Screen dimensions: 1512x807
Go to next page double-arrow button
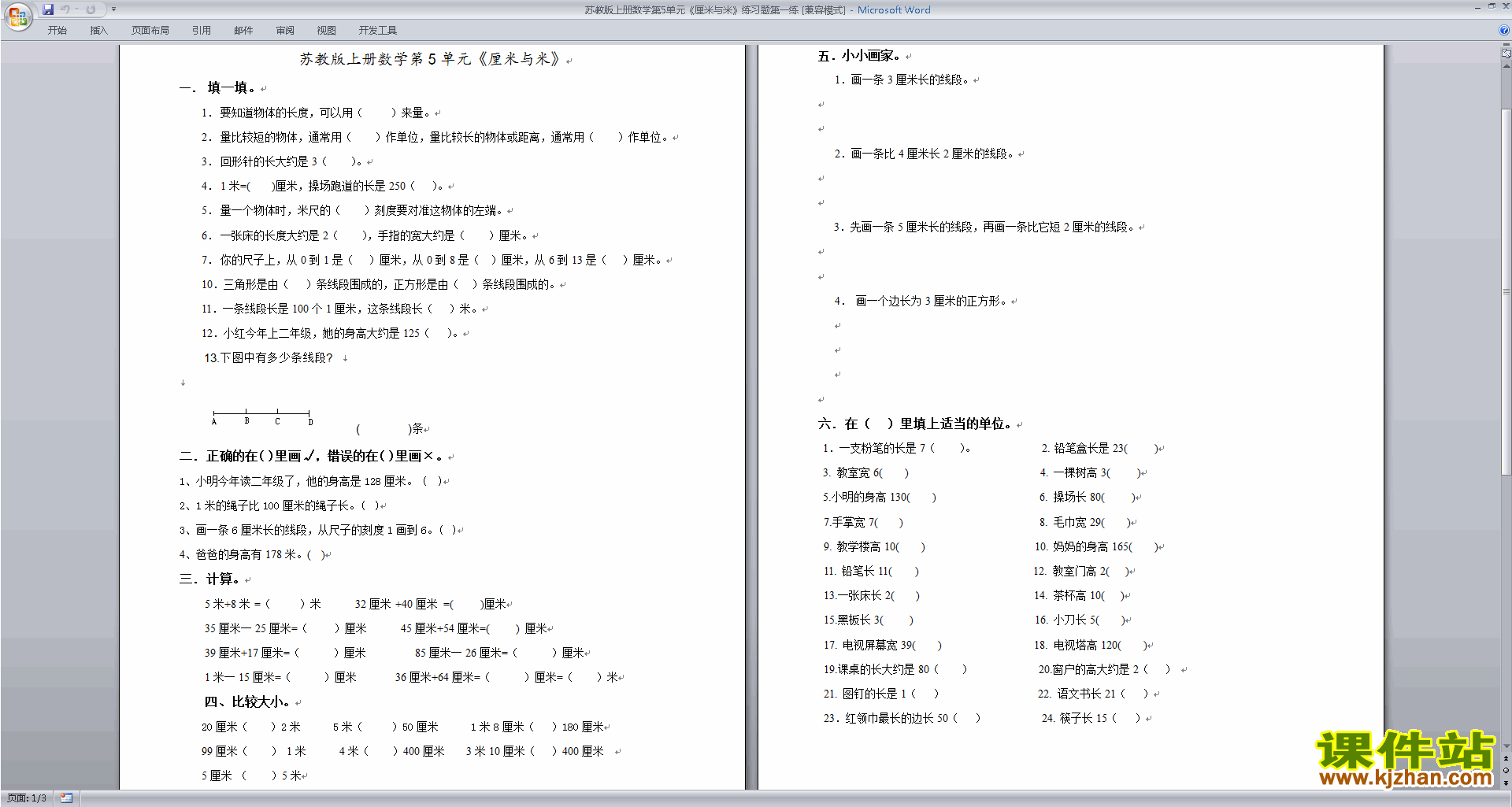pyautogui.click(x=1506, y=783)
